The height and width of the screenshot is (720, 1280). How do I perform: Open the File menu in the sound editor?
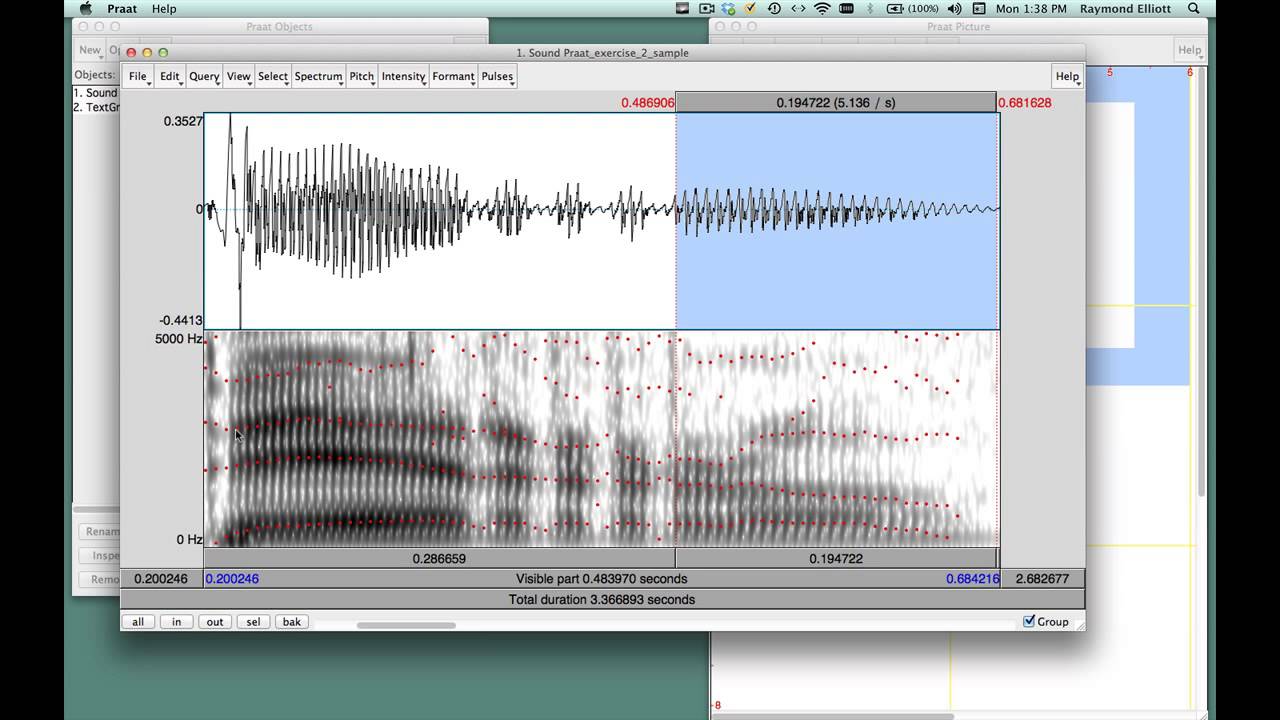point(139,76)
